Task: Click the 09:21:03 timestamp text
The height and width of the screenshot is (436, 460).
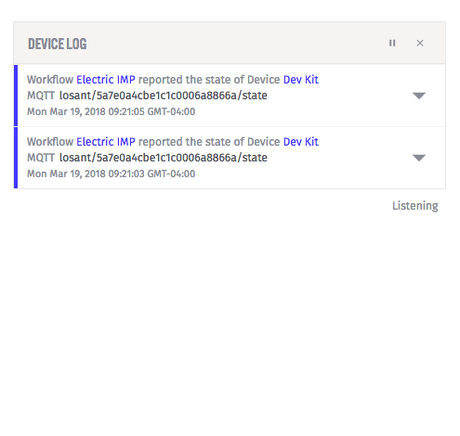Action: click(111, 174)
